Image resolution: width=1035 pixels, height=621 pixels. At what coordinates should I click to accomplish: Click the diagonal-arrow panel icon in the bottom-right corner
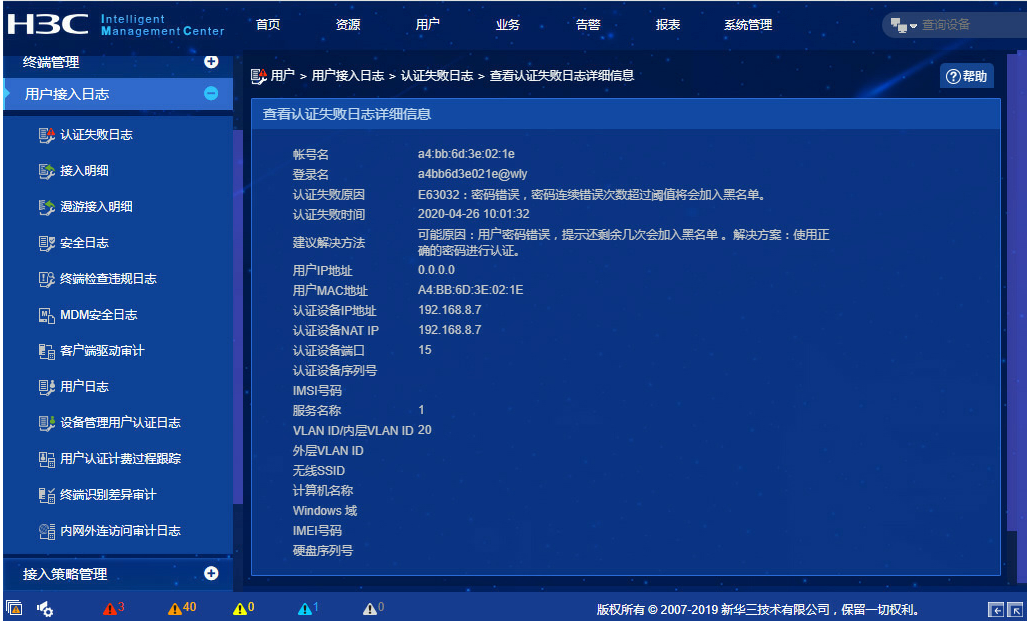tap(1016, 610)
